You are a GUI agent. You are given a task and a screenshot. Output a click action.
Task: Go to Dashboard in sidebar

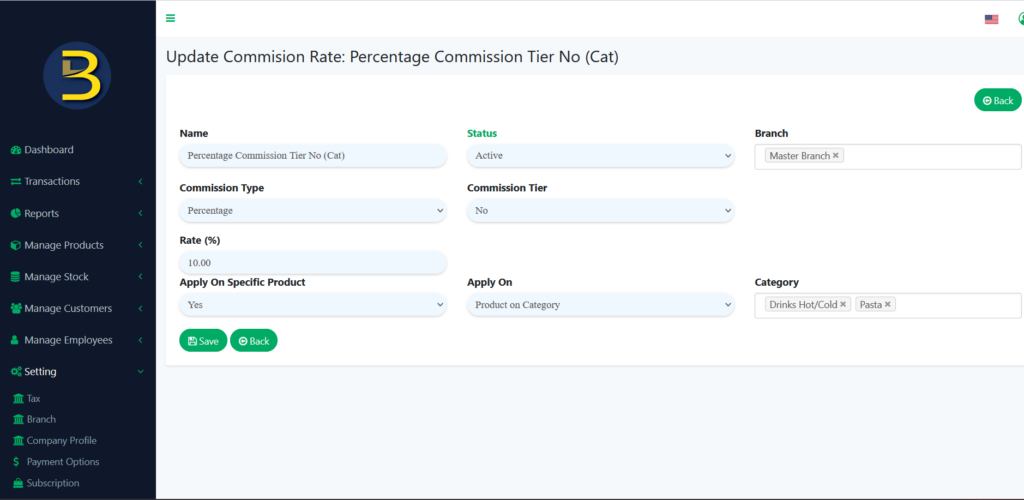click(x=49, y=150)
